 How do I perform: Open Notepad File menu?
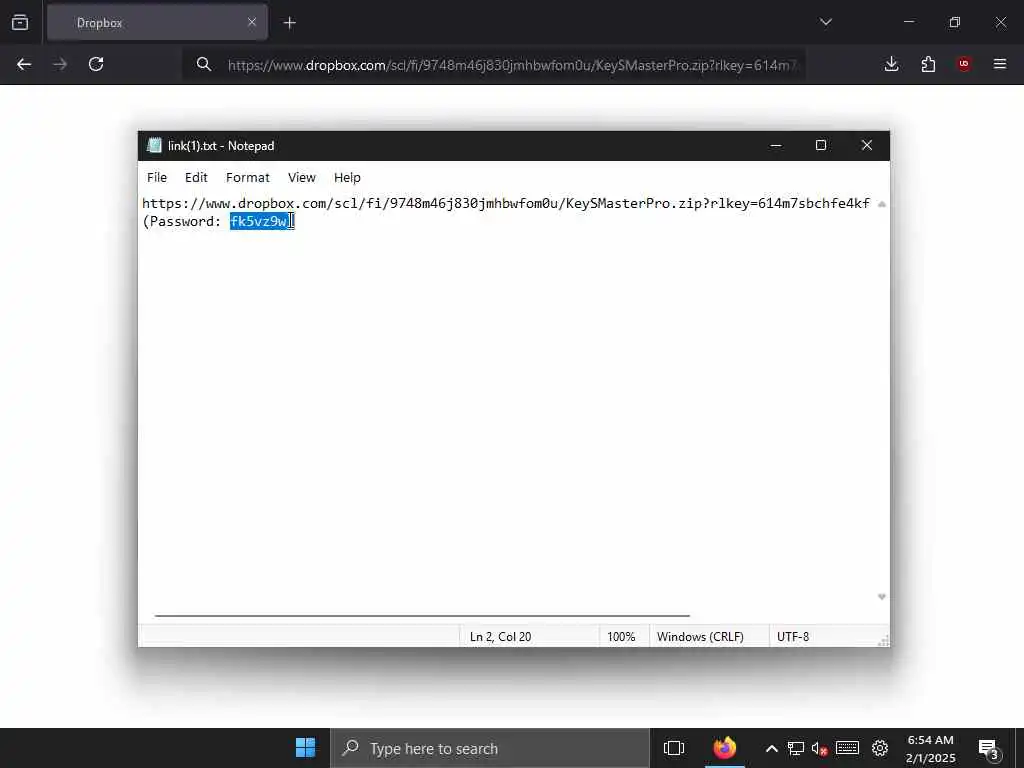click(x=157, y=178)
